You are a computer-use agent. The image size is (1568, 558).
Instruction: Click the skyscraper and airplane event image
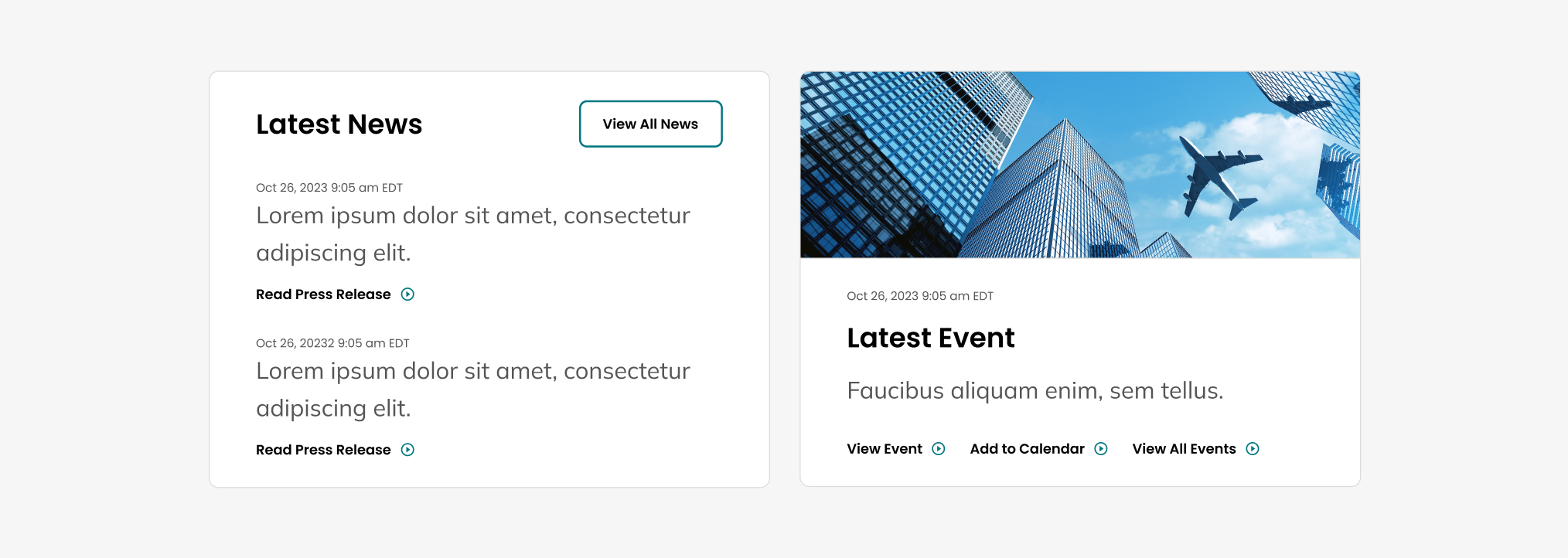point(1079,165)
